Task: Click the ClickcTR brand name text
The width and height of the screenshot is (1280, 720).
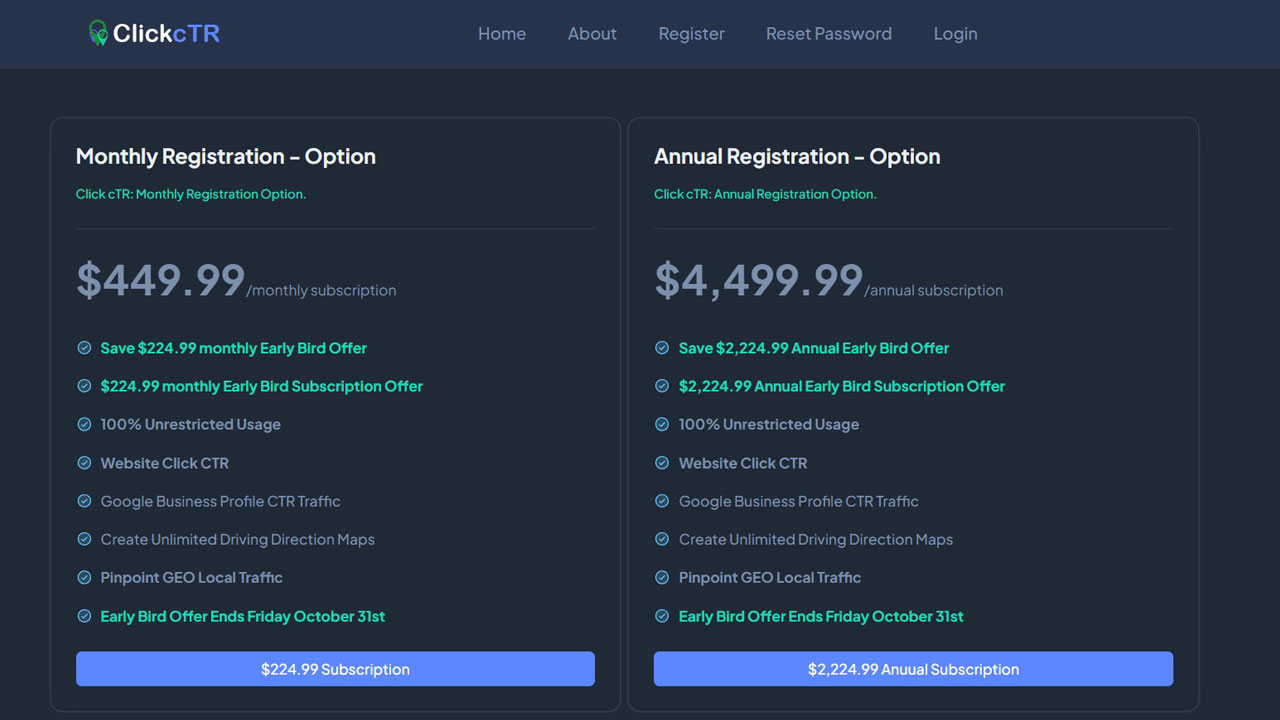Action: click(x=166, y=34)
